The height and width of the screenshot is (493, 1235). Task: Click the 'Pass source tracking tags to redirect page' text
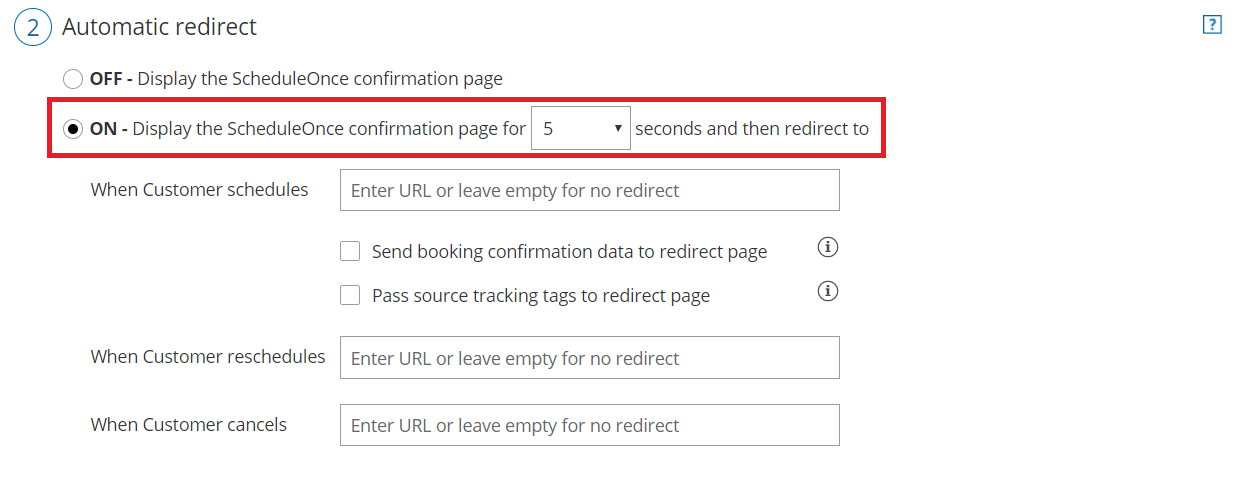point(540,296)
